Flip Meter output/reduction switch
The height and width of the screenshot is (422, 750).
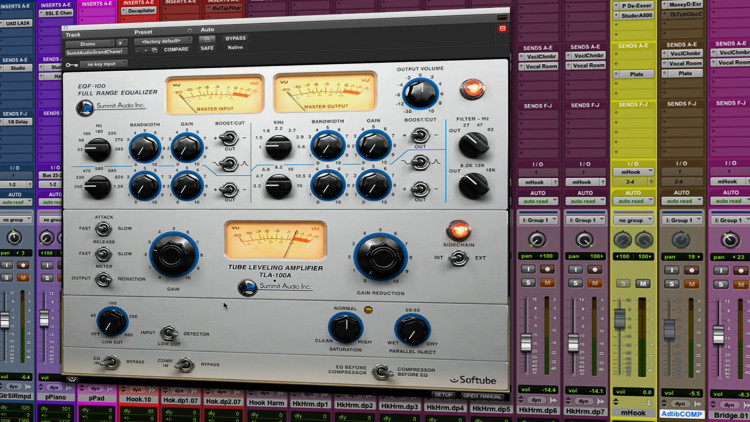click(103, 279)
